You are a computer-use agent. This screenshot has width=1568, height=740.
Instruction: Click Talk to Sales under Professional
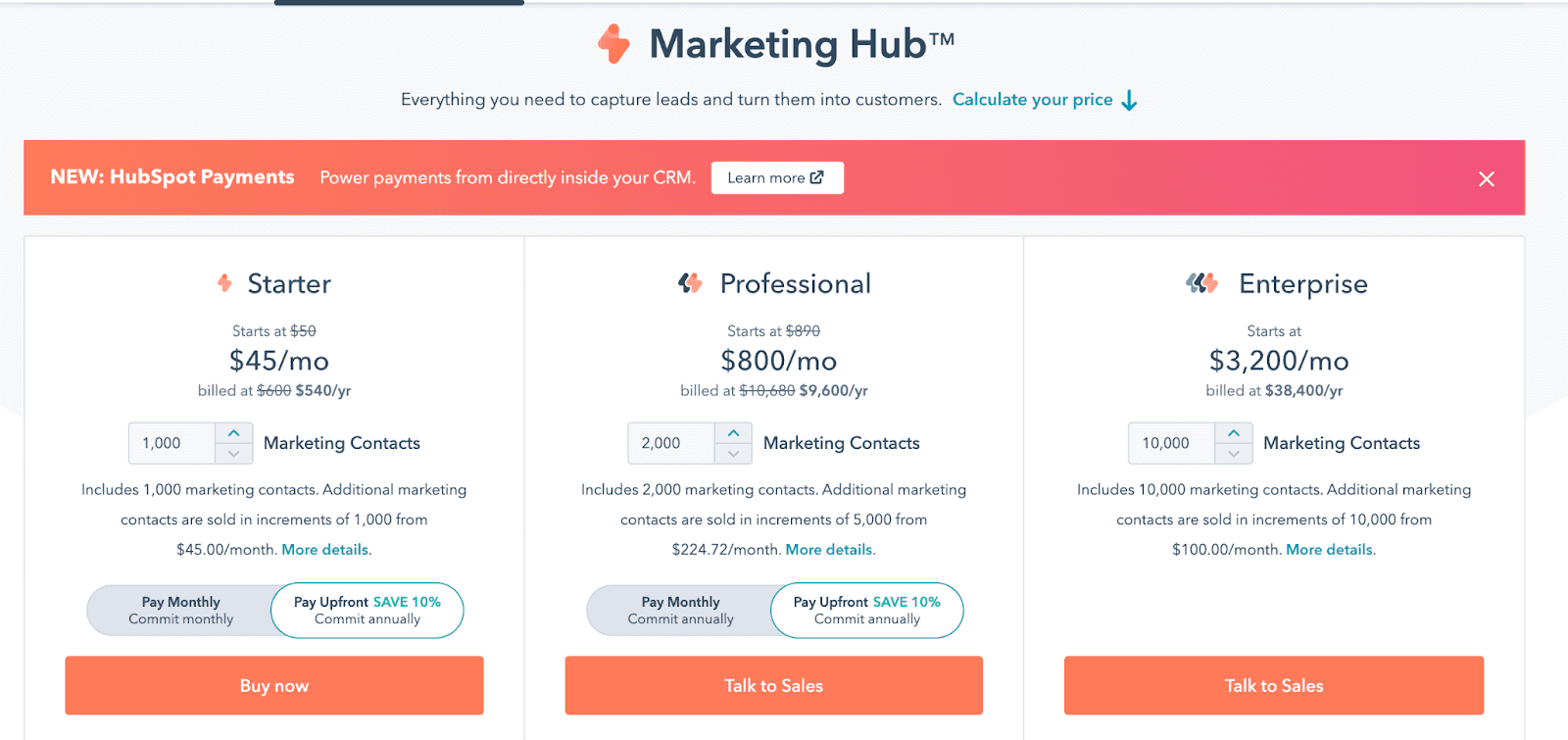coord(773,685)
